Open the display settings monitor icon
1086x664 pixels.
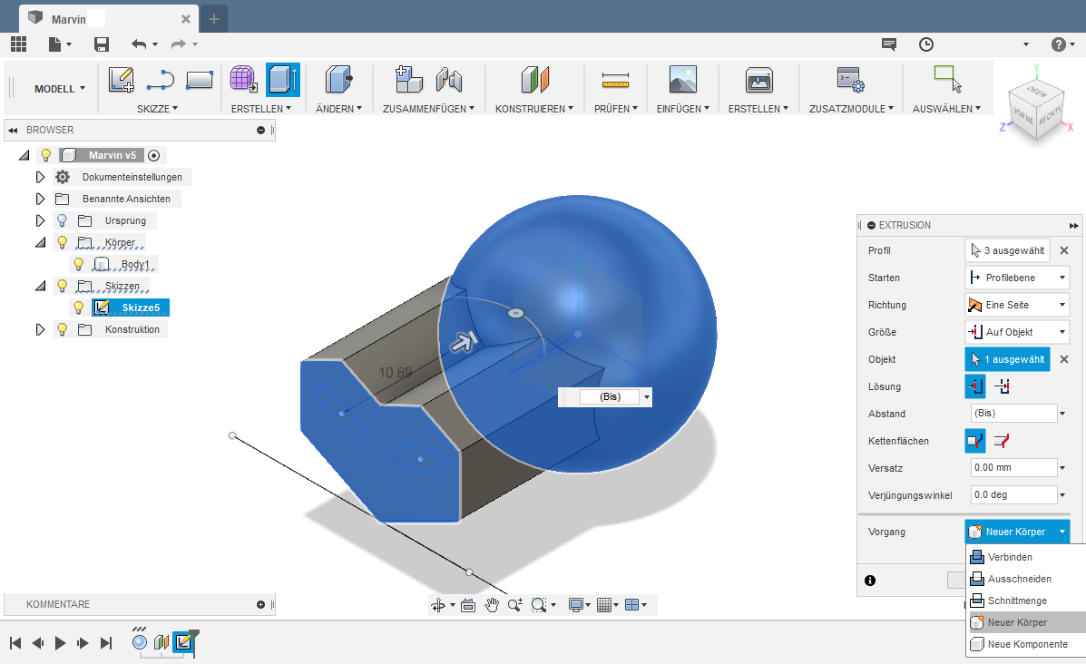coord(575,605)
